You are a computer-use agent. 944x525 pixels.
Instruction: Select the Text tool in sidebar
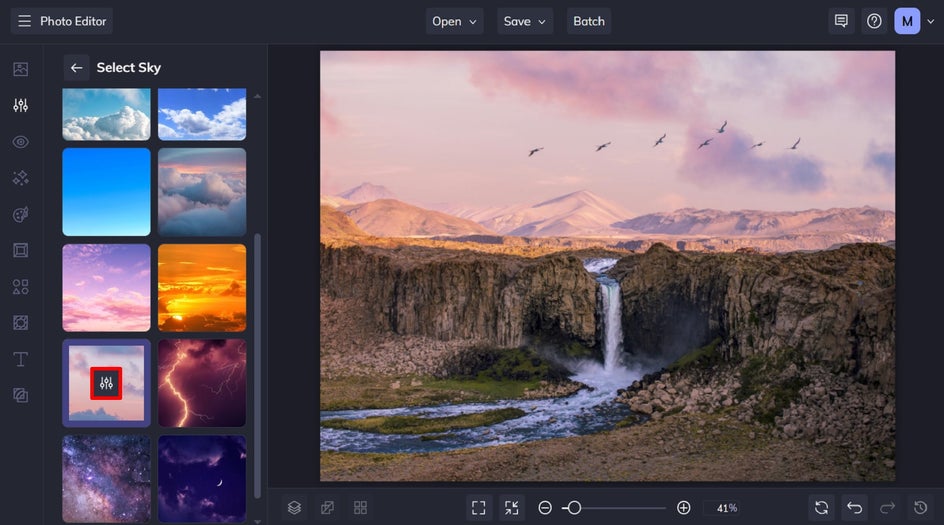tap(20, 359)
